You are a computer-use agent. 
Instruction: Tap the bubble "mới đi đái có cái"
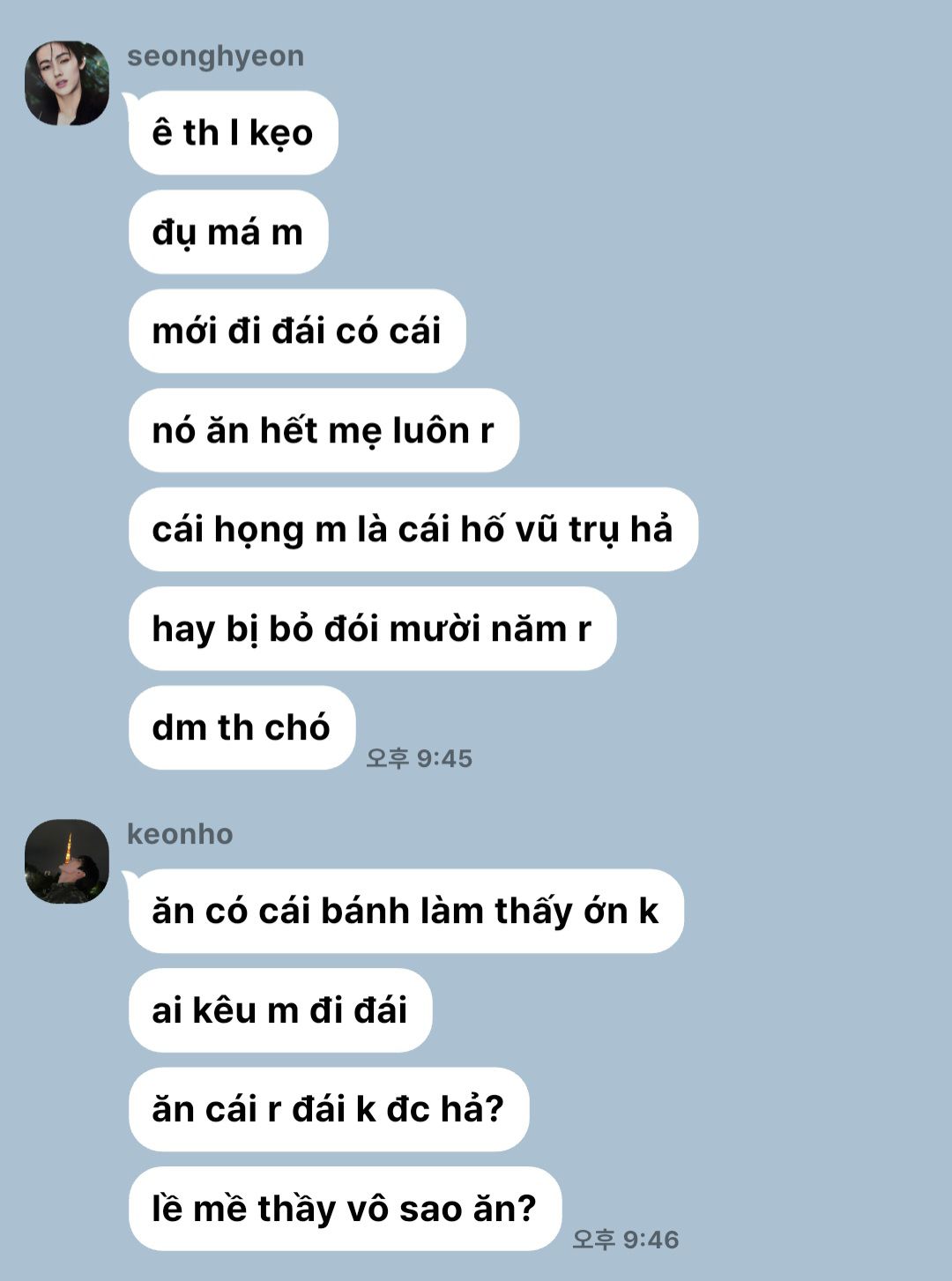pyautogui.click(x=297, y=331)
